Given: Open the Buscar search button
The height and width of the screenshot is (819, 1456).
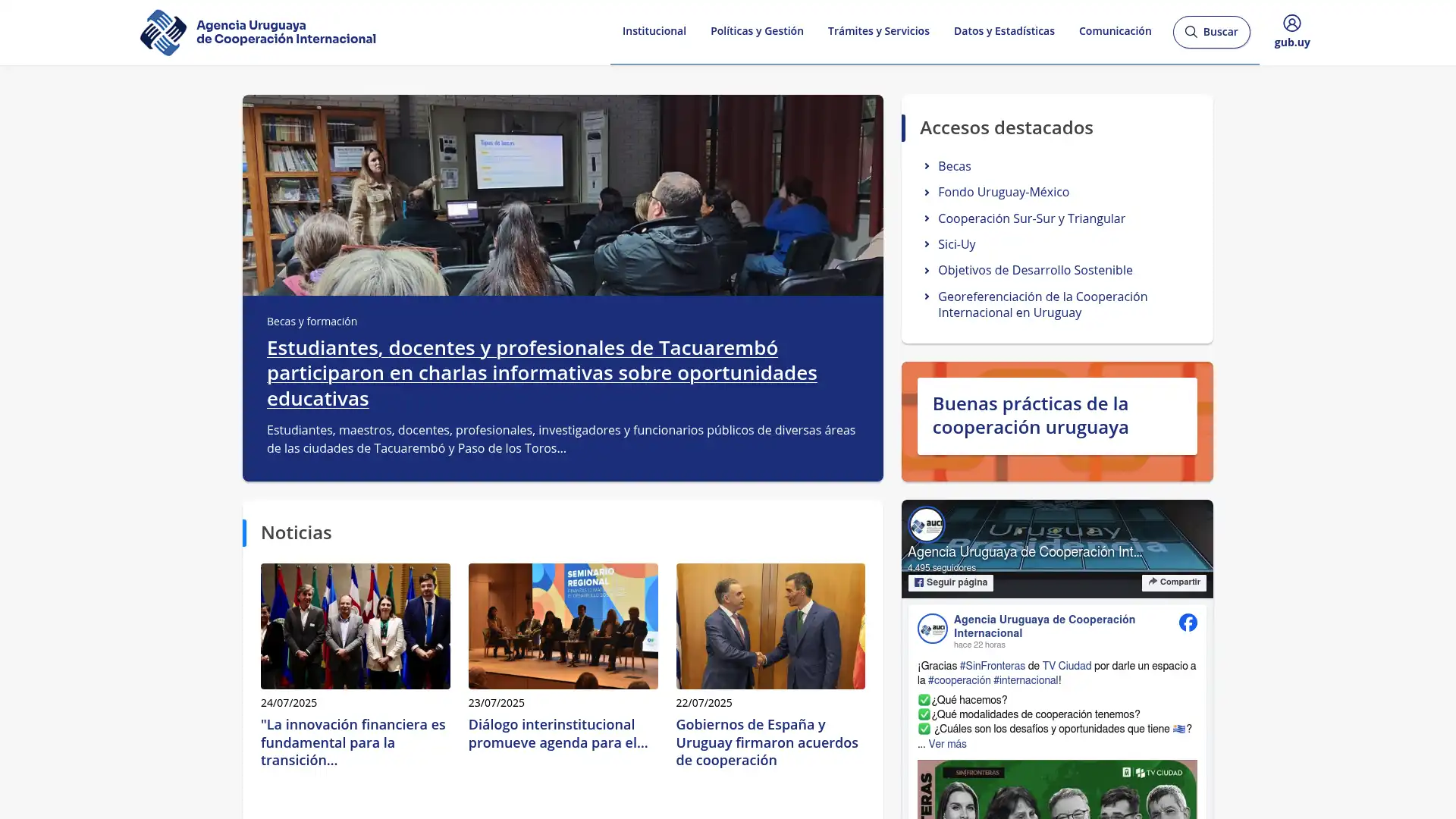Looking at the screenshot, I should [1211, 32].
